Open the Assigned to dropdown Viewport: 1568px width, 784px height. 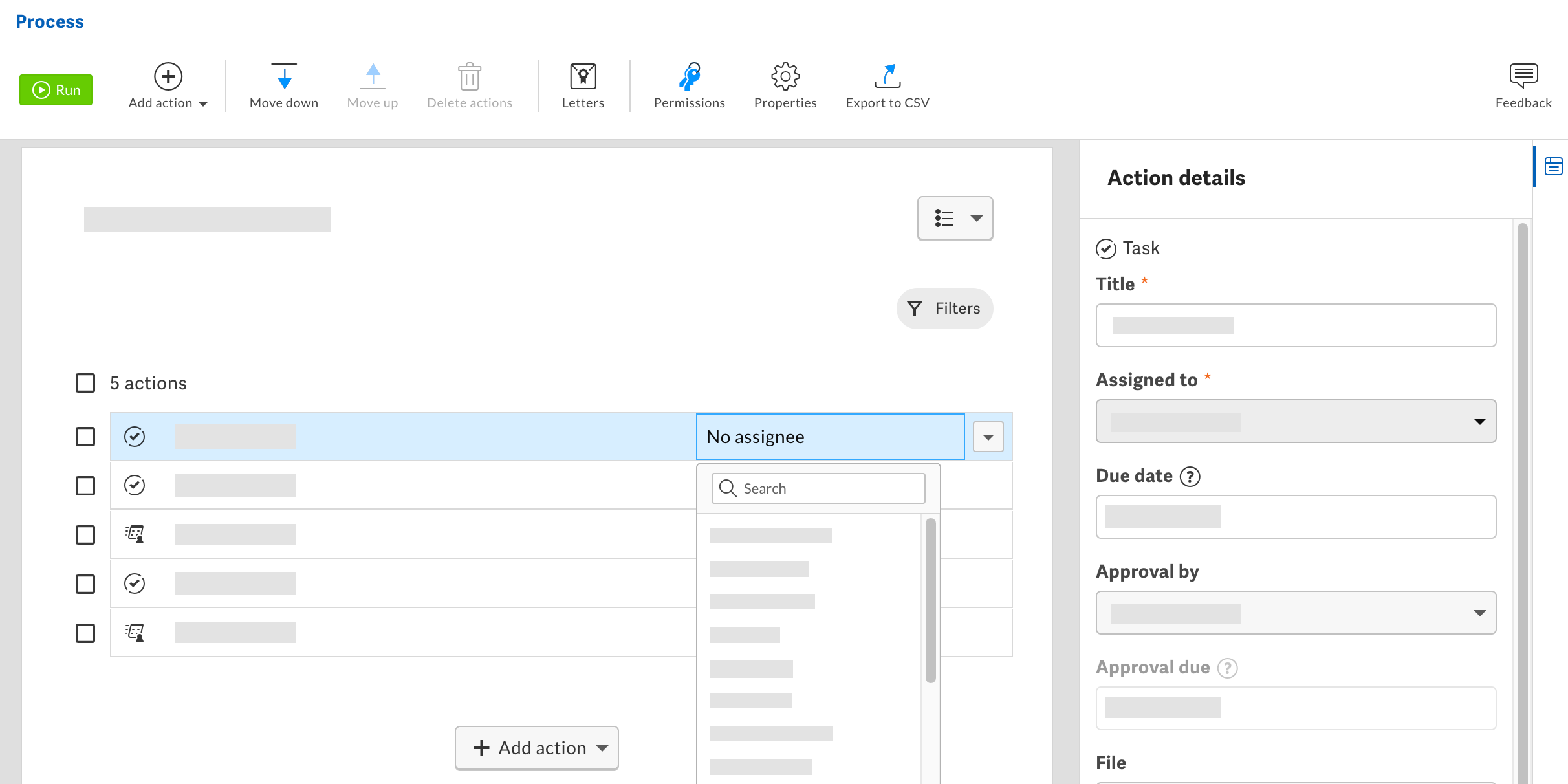pyautogui.click(x=1481, y=421)
